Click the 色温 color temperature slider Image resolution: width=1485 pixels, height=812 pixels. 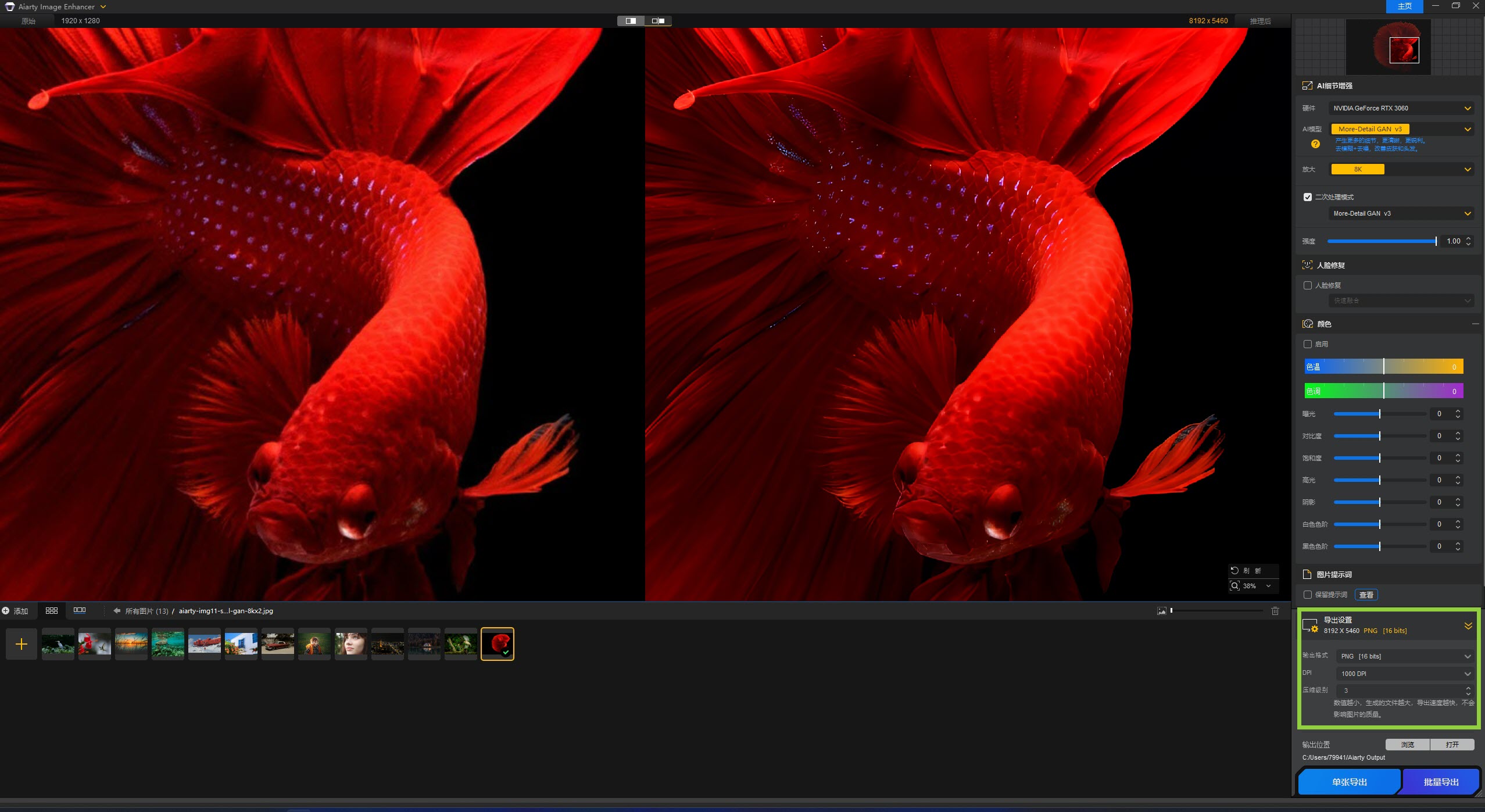pos(1383,367)
